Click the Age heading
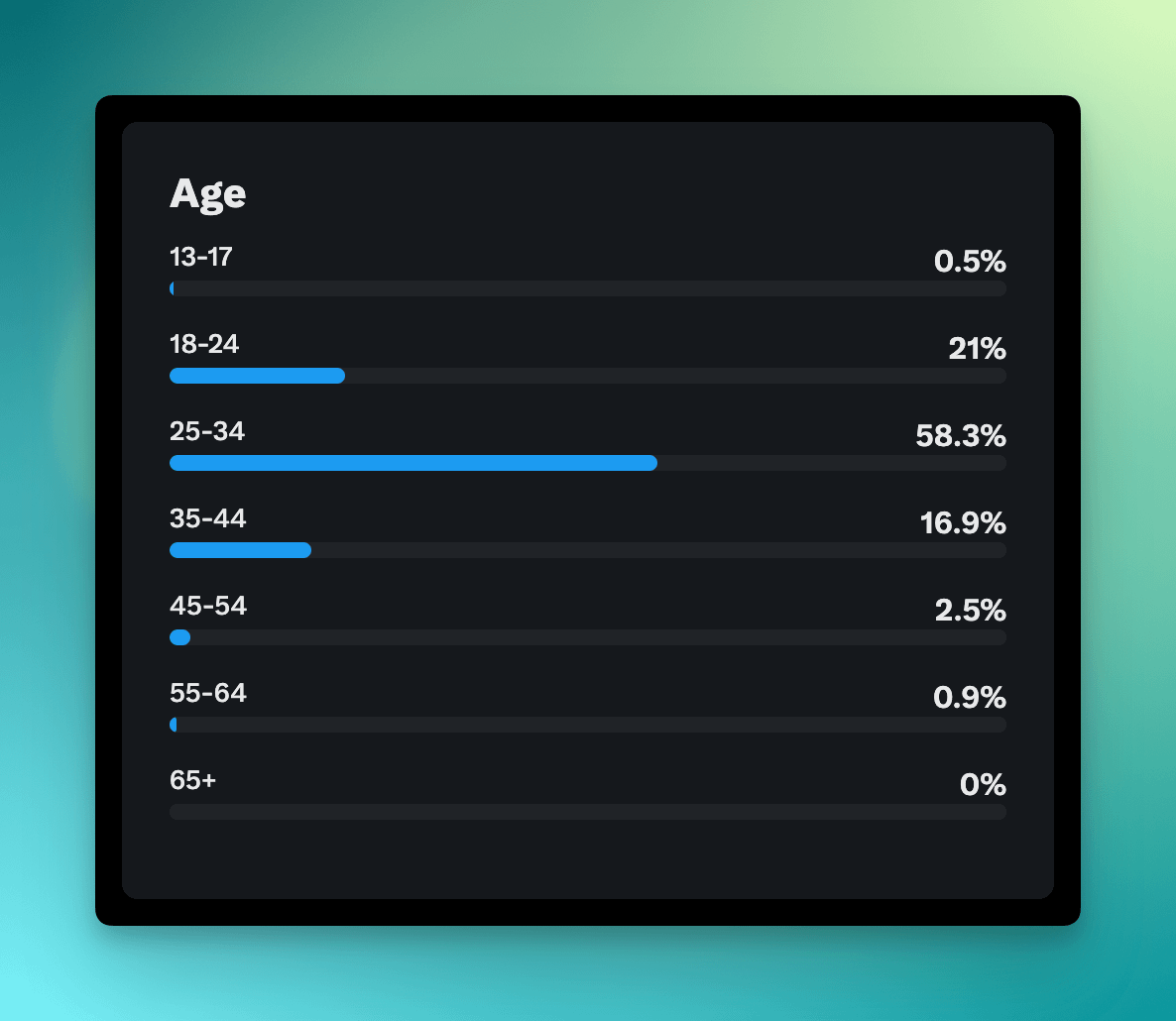The height and width of the screenshot is (1021, 1176). [x=208, y=194]
